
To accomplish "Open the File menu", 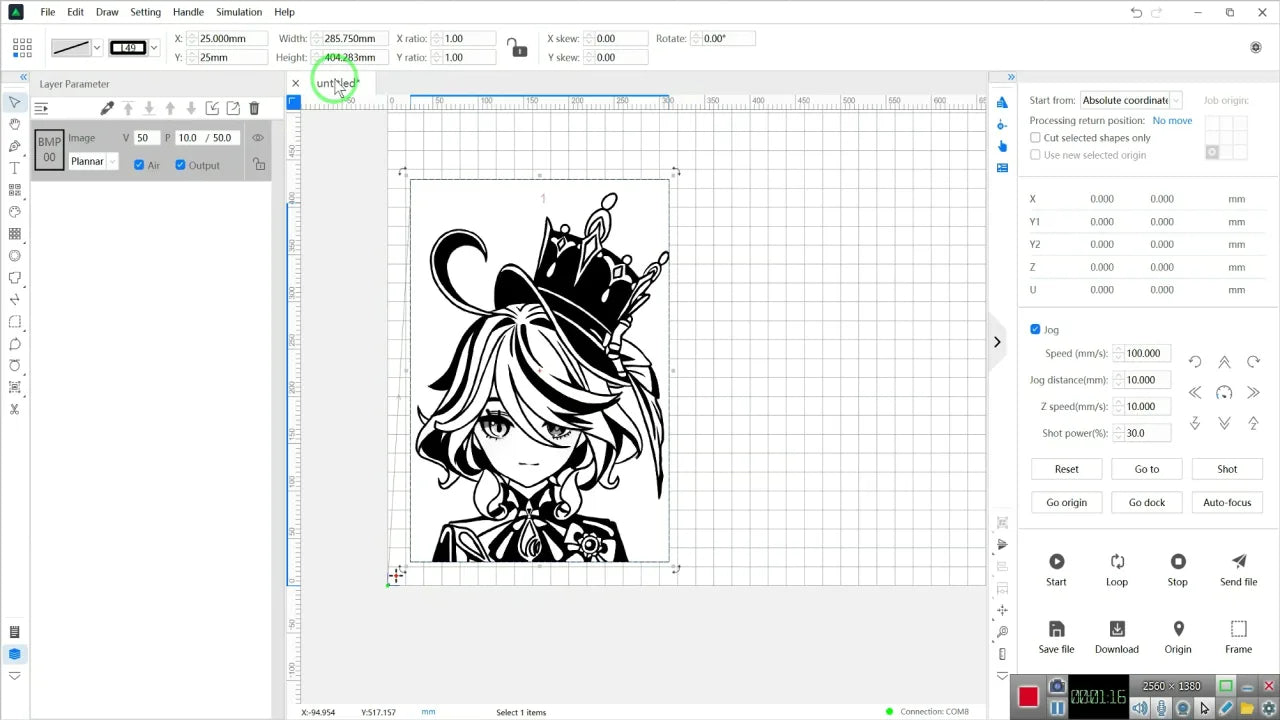I will coord(48,12).
